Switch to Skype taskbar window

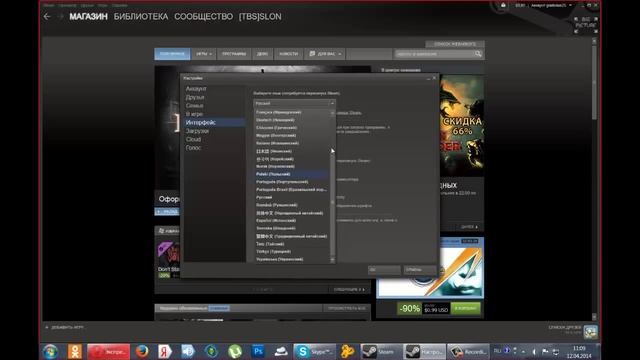tap(315, 351)
